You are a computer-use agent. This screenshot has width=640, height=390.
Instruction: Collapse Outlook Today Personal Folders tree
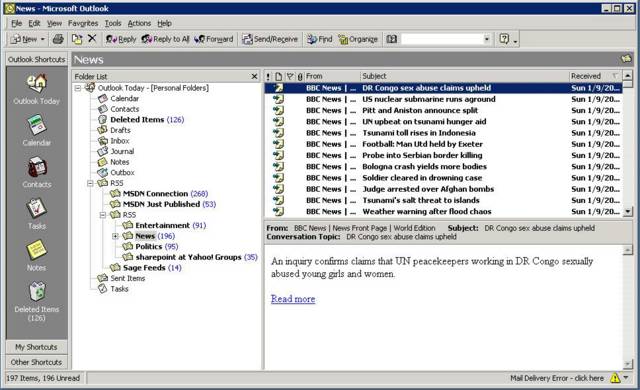click(x=78, y=88)
